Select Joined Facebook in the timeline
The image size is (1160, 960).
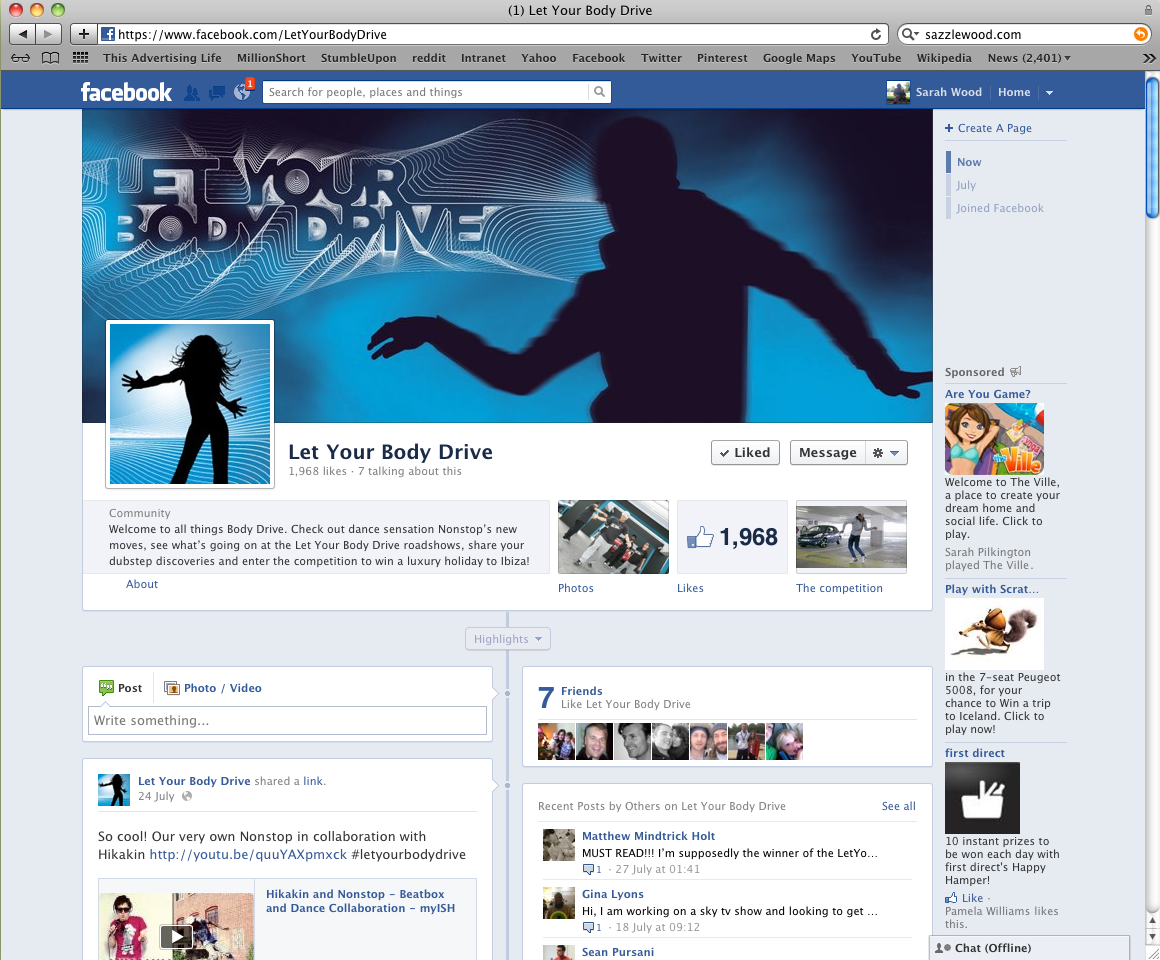coord(999,208)
